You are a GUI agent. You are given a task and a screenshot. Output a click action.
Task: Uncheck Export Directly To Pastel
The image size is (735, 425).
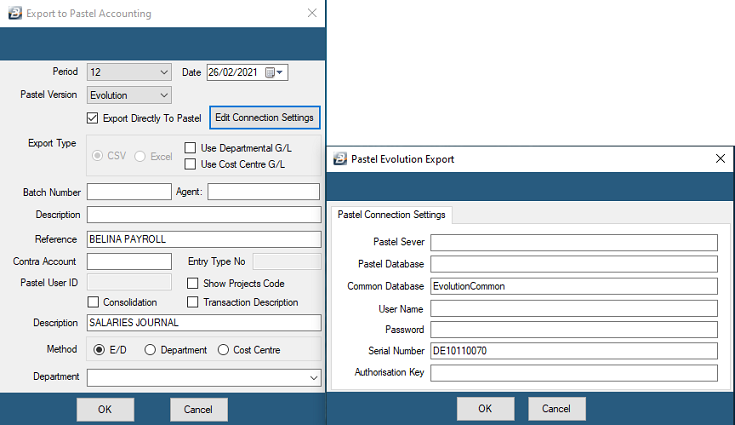(x=92, y=118)
